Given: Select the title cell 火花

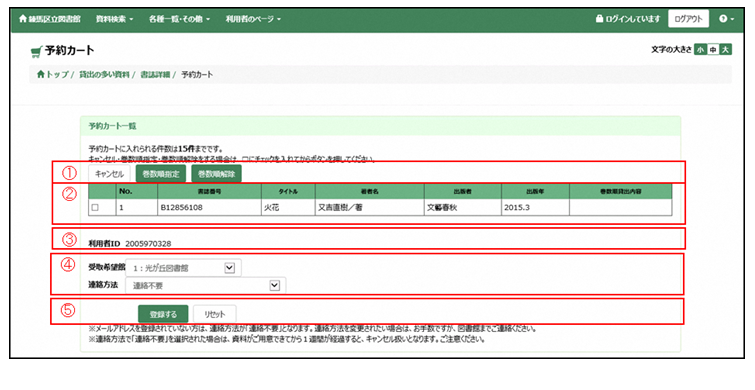Looking at the screenshot, I should [x=288, y=208].
